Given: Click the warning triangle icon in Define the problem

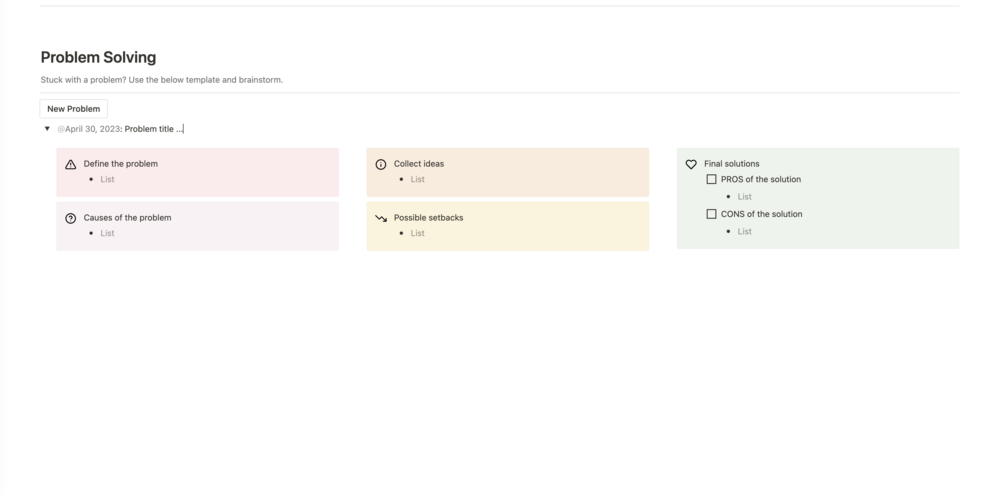Looking at the screenshot, I should click(x=71, y=164).
